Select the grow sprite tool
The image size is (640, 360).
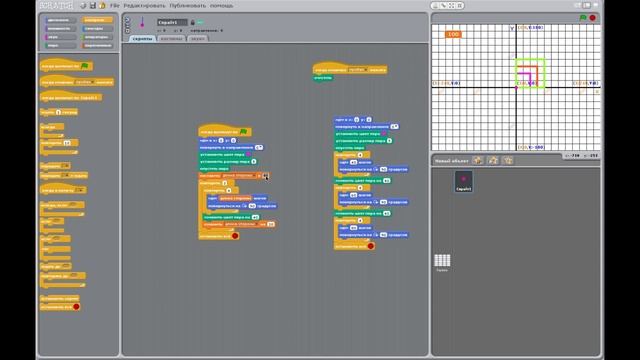(x=451, y=6)
